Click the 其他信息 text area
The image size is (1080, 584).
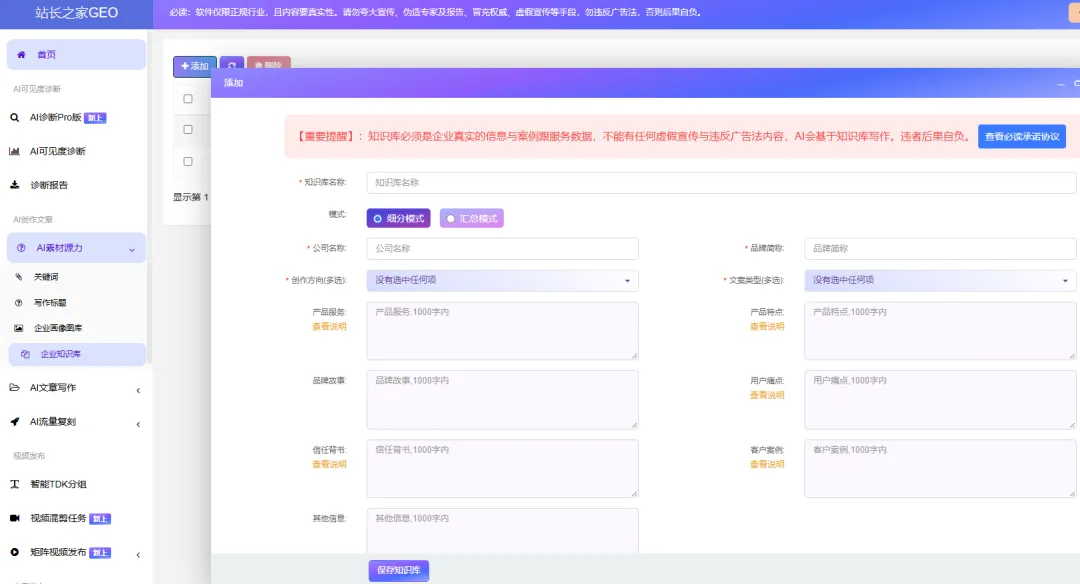[502, 531]
